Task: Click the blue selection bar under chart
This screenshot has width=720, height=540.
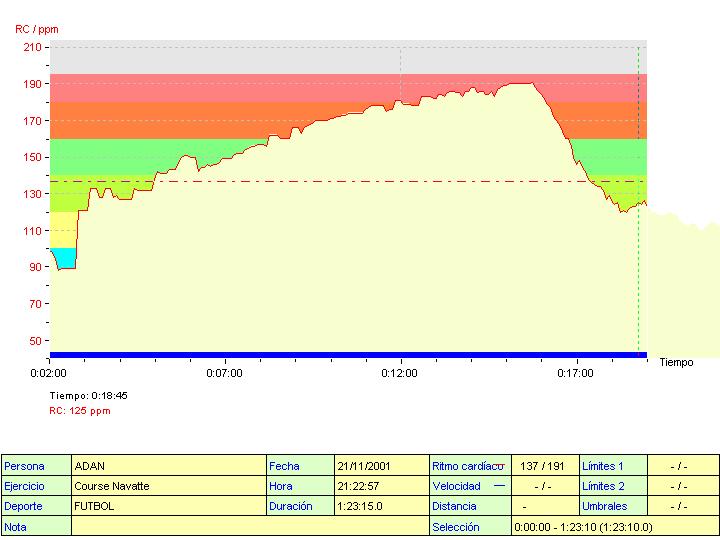Action: pyautogui.click(x=348, y=355)
